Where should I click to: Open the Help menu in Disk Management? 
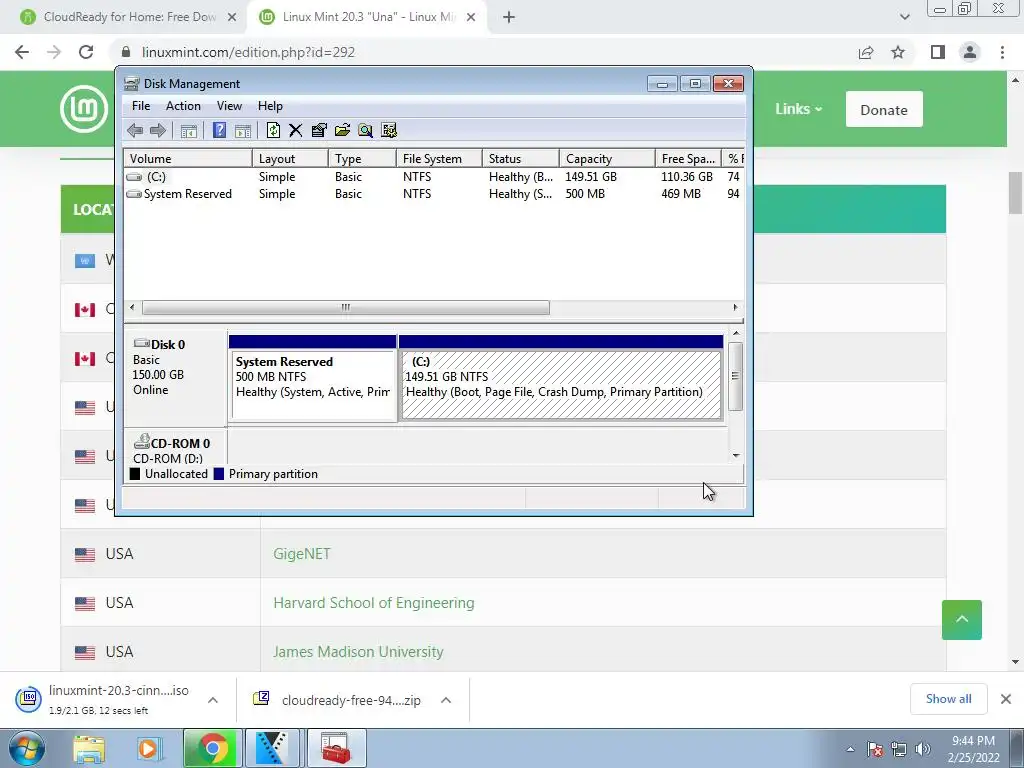270,106
